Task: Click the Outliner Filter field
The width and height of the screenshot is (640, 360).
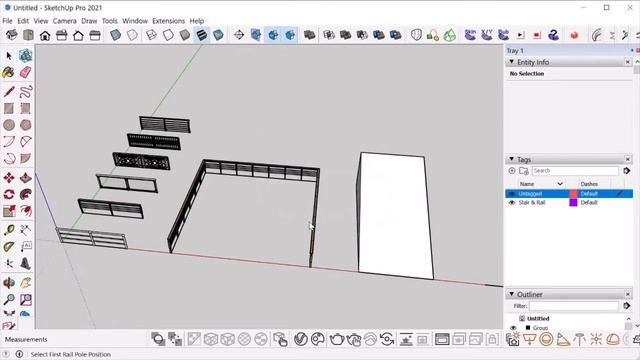Action: coord(573,306)
